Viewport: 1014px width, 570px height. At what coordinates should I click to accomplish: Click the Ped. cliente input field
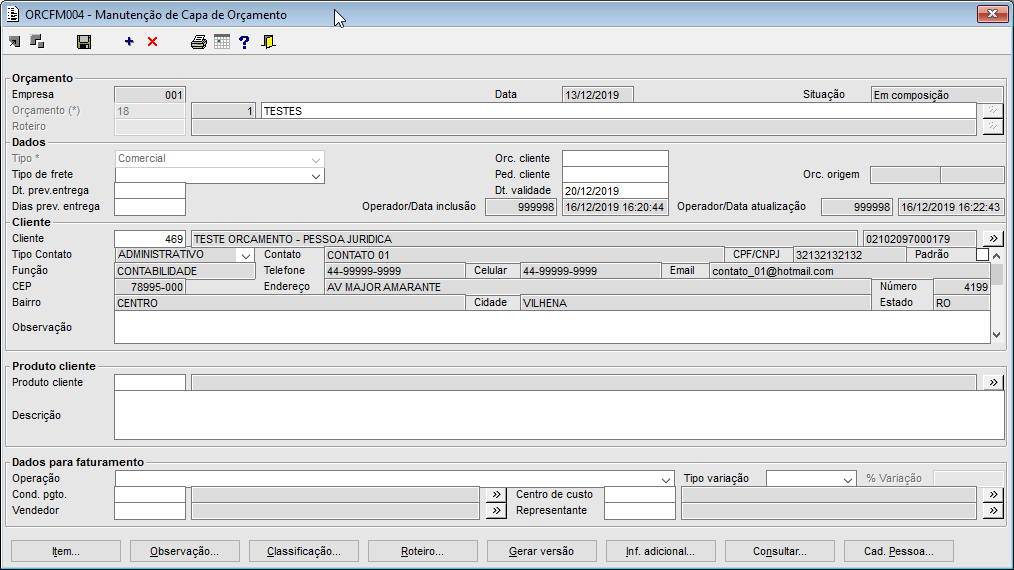615,175
